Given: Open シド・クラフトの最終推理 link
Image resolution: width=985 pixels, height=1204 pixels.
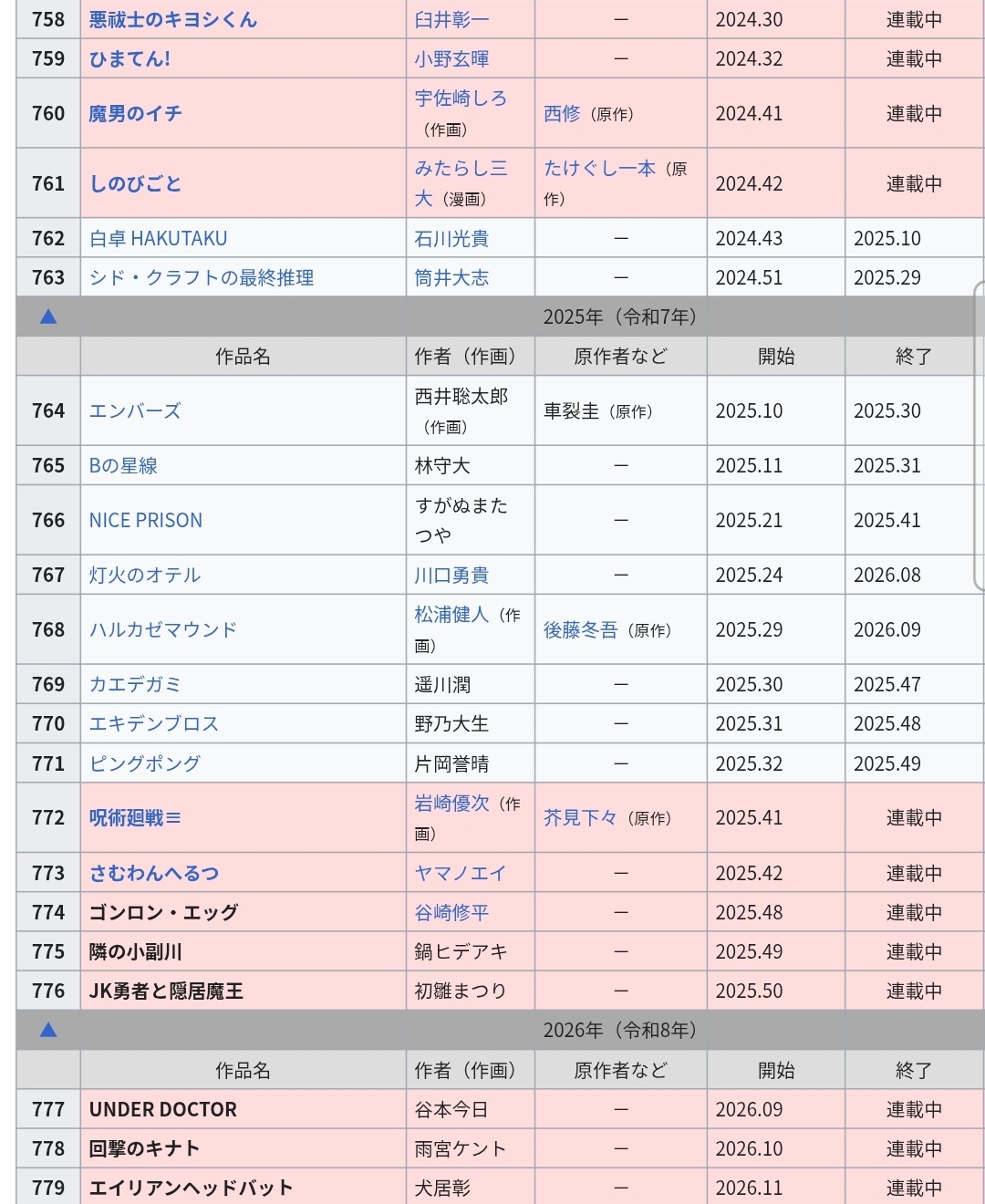Looking at the screenshot, I should click(201, 278).
